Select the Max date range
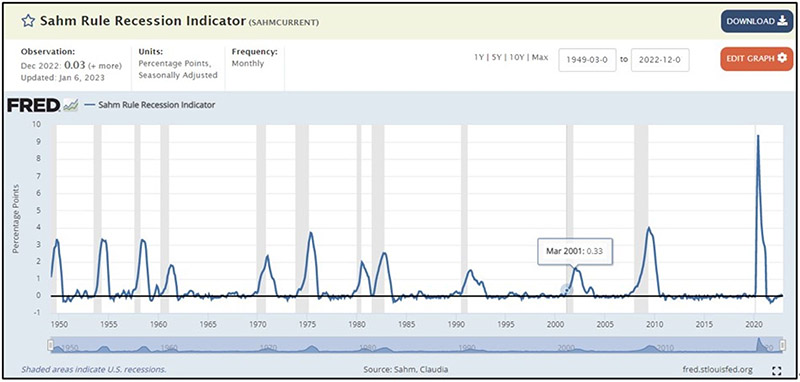 pos(540,57)
